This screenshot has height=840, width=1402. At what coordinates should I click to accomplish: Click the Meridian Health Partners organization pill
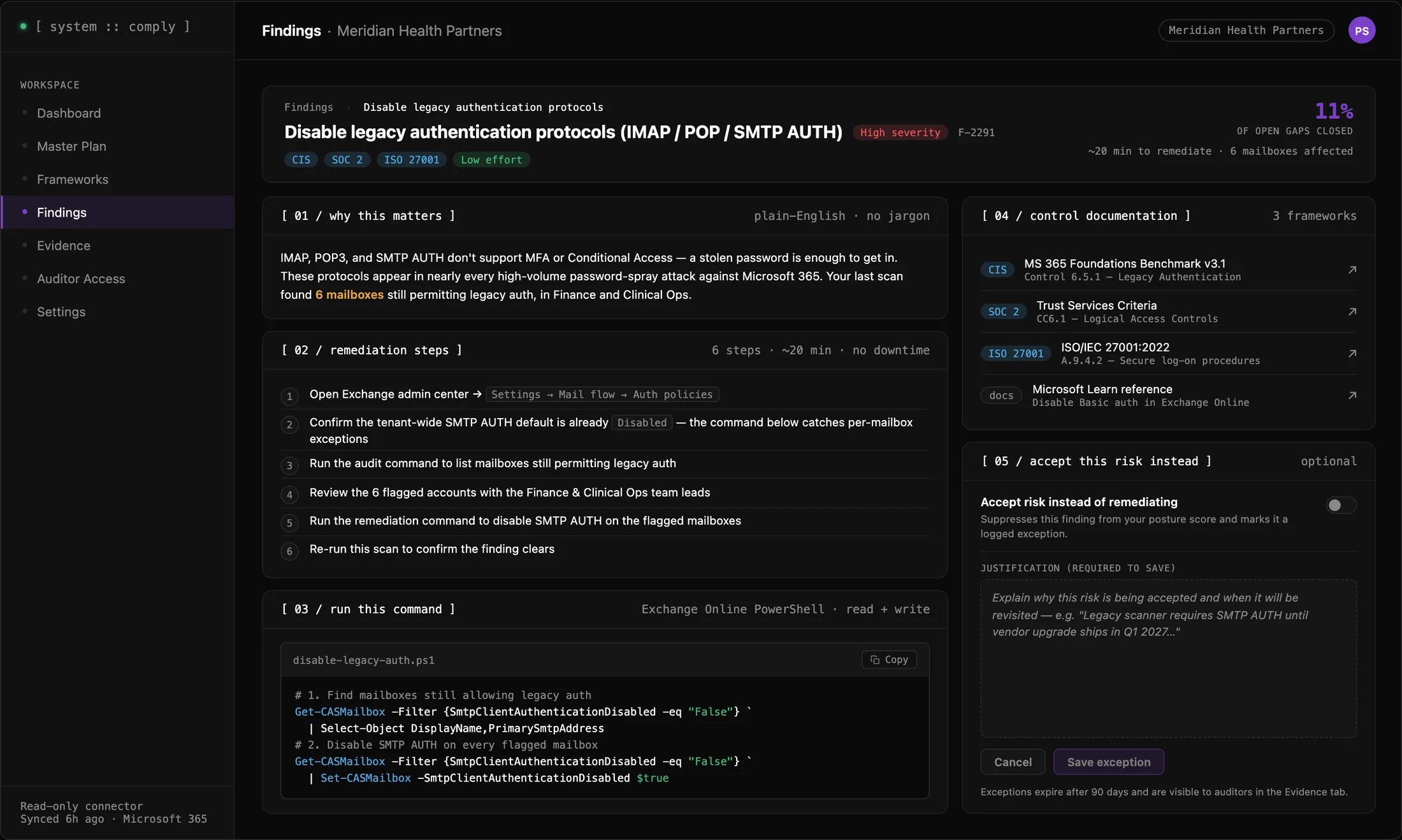pos(1246,31)
